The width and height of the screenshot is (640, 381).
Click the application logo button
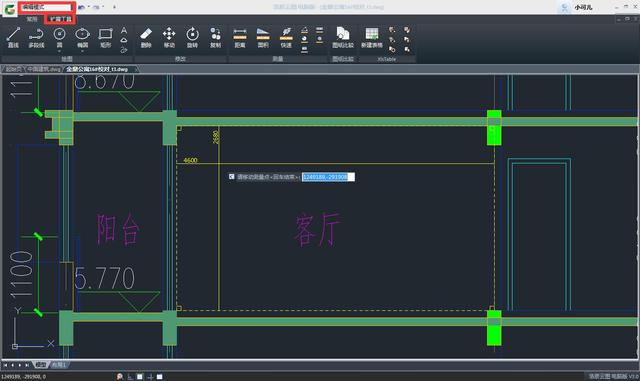pyautogui.click(x=9, y=9)
